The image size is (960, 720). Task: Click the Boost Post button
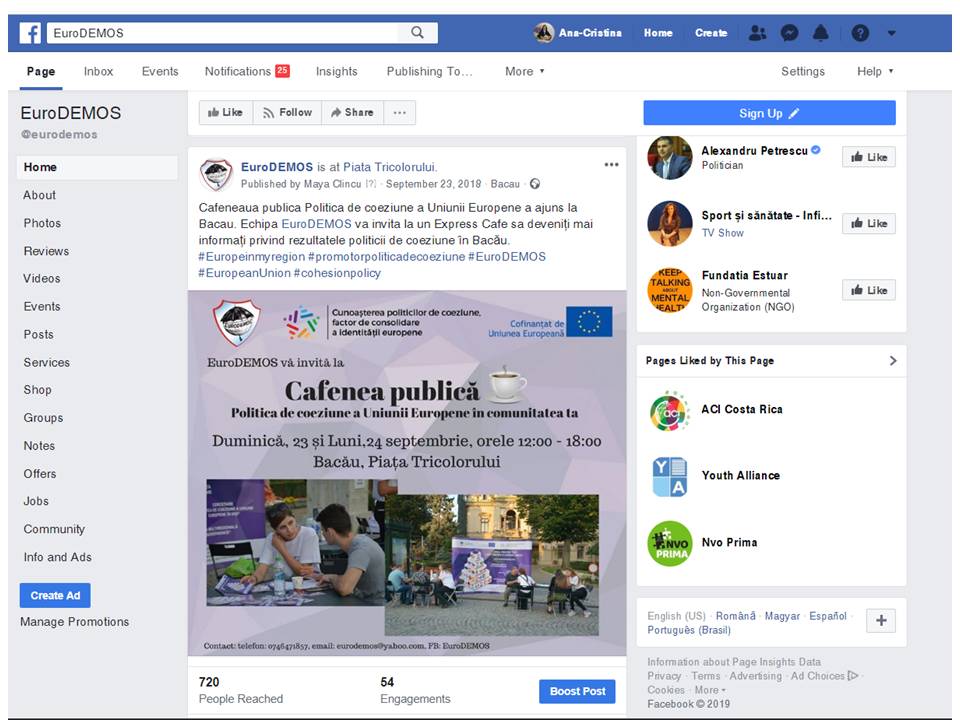coord(577,691)
